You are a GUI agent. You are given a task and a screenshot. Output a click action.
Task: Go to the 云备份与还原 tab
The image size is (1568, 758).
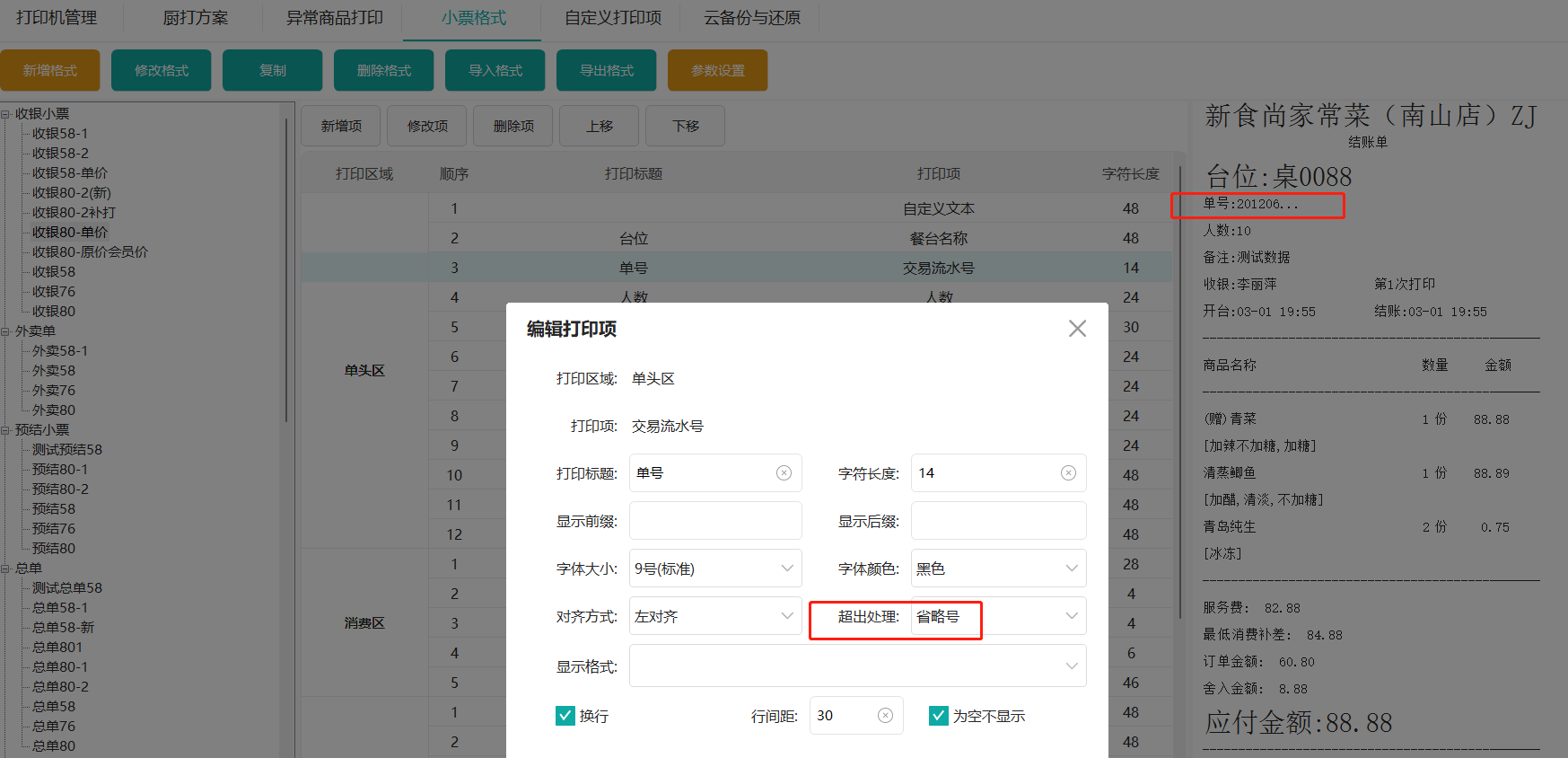pos(752,18)
